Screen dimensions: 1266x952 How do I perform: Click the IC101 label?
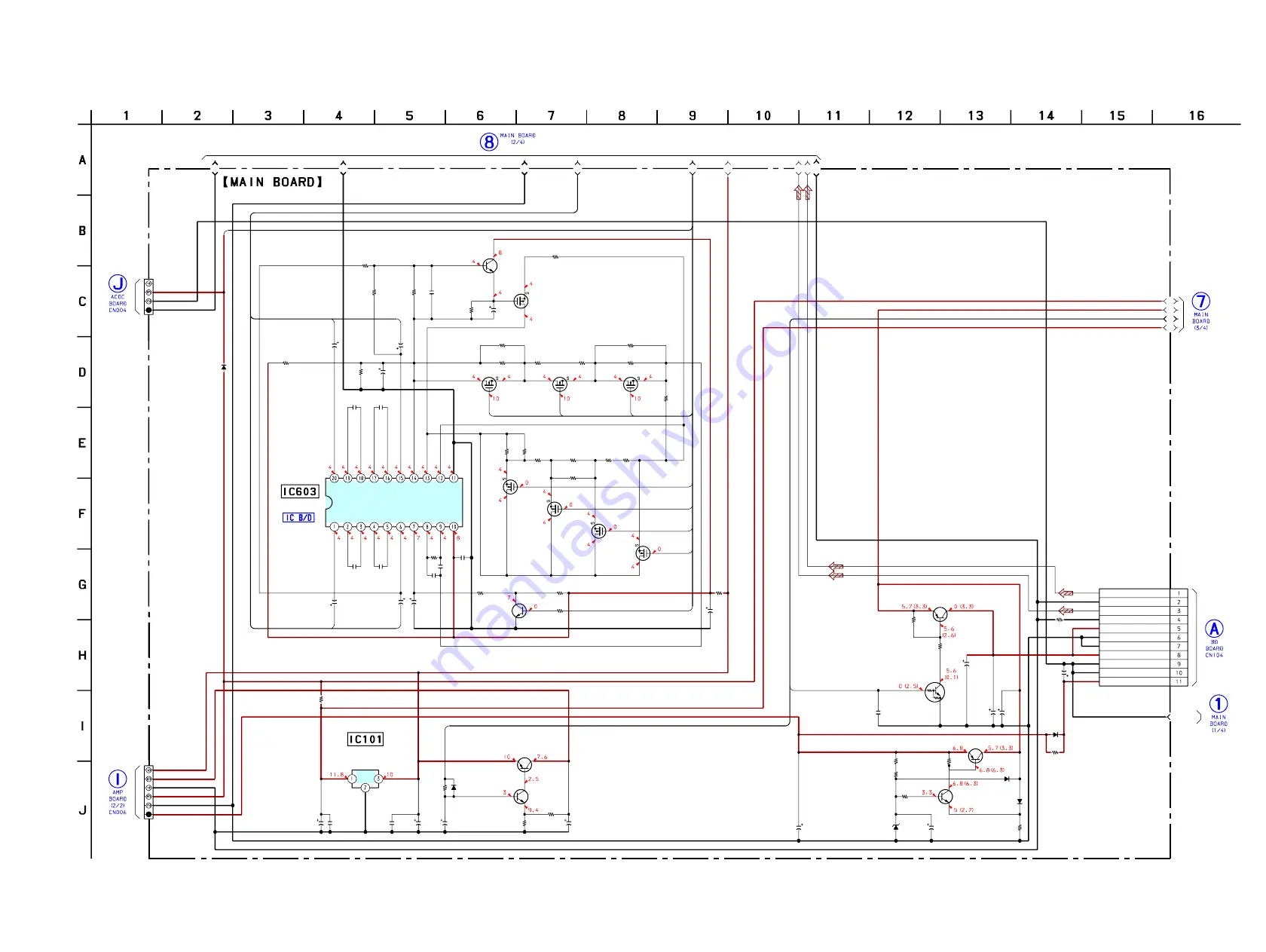(x=365, y=739)
